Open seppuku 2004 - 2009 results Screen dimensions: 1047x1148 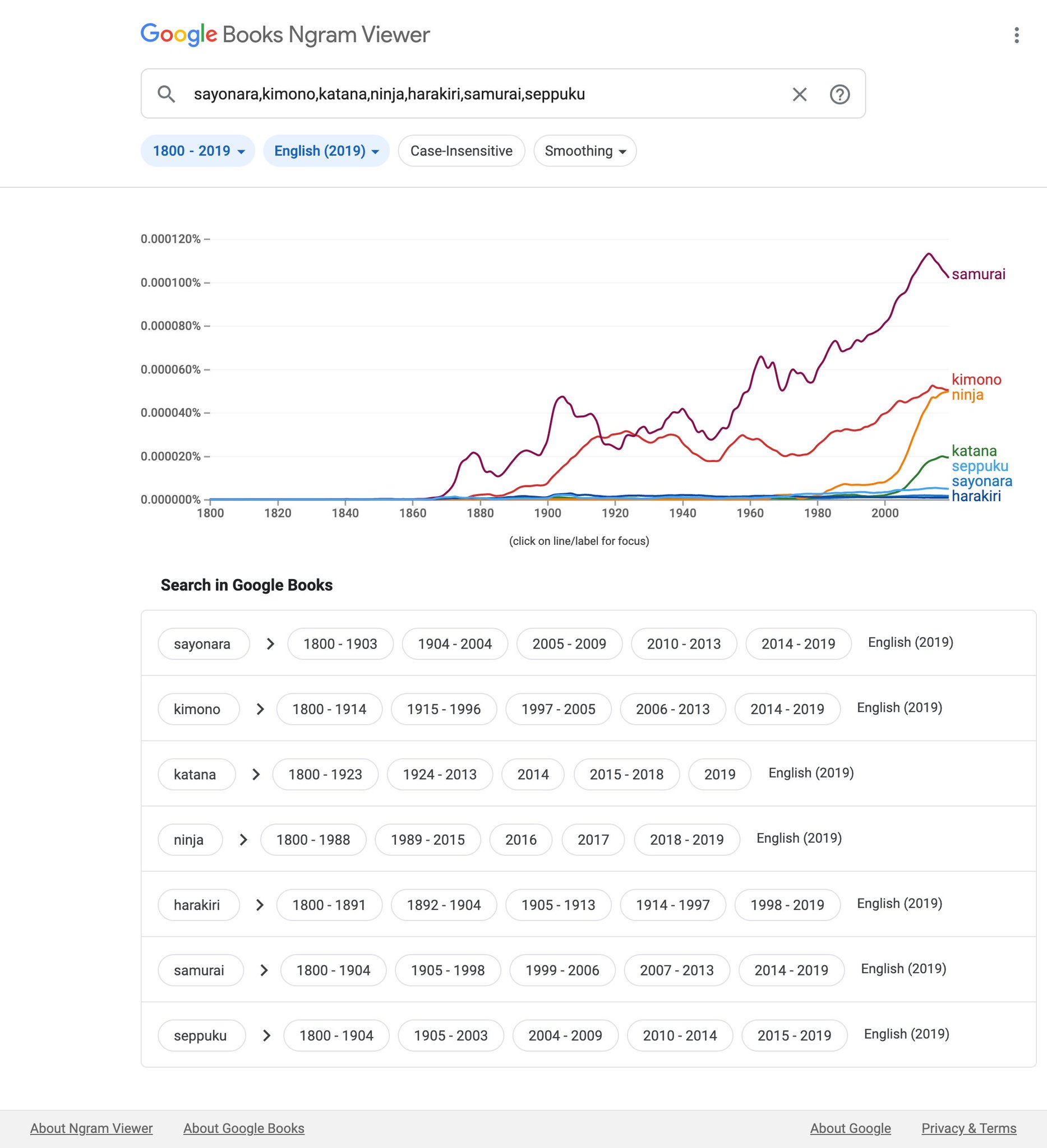(x=565, y=1035)
